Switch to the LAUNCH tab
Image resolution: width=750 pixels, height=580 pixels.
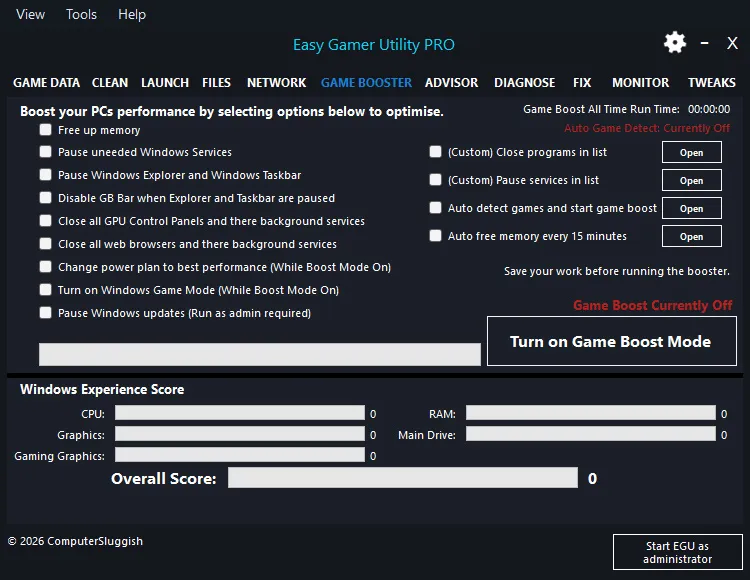click(x=165, y=83)
